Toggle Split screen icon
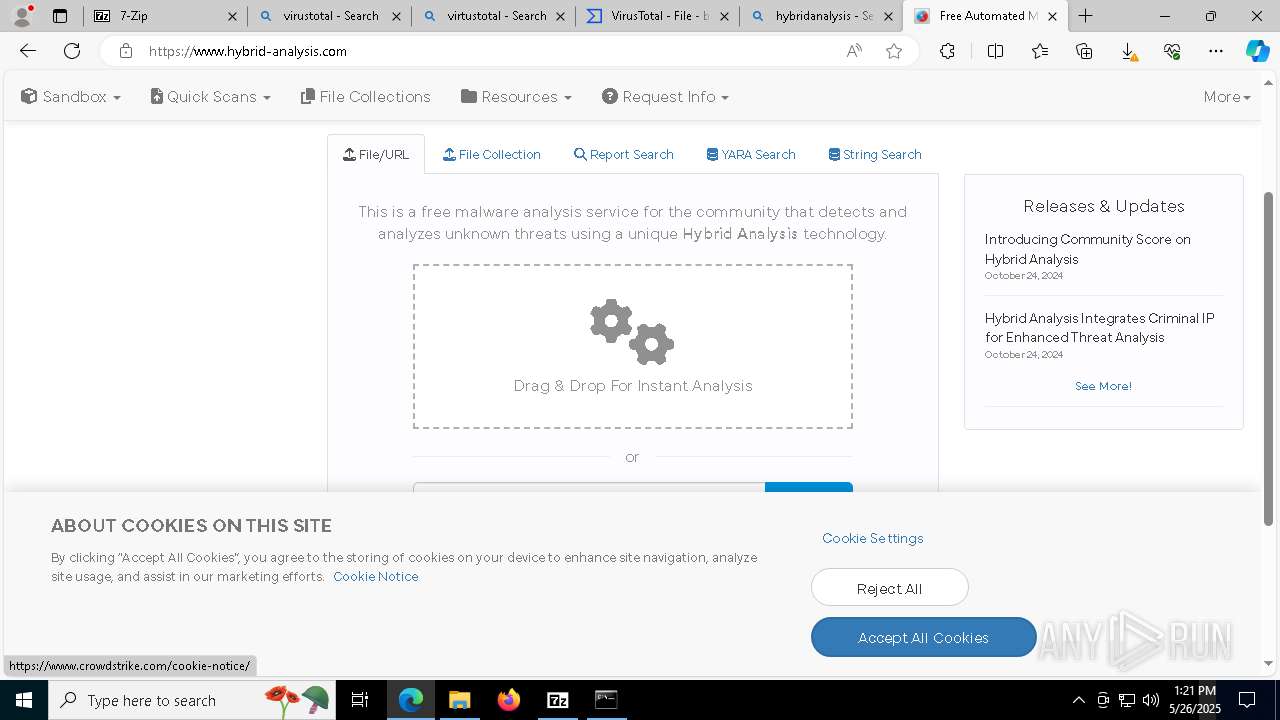This screenshot has height=720, width=1280. (x=995, y=51)
